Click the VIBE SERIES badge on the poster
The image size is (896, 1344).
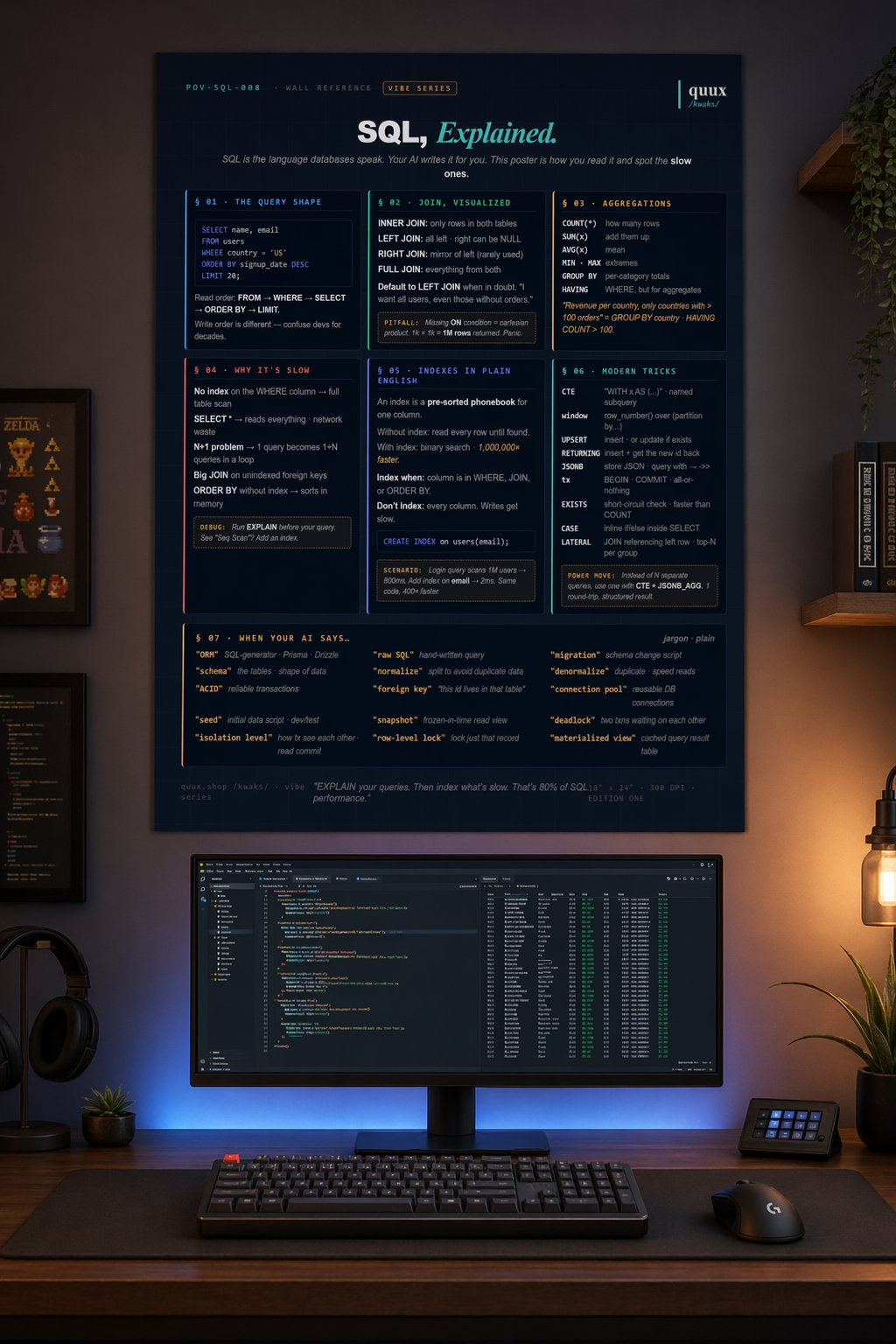420,88
